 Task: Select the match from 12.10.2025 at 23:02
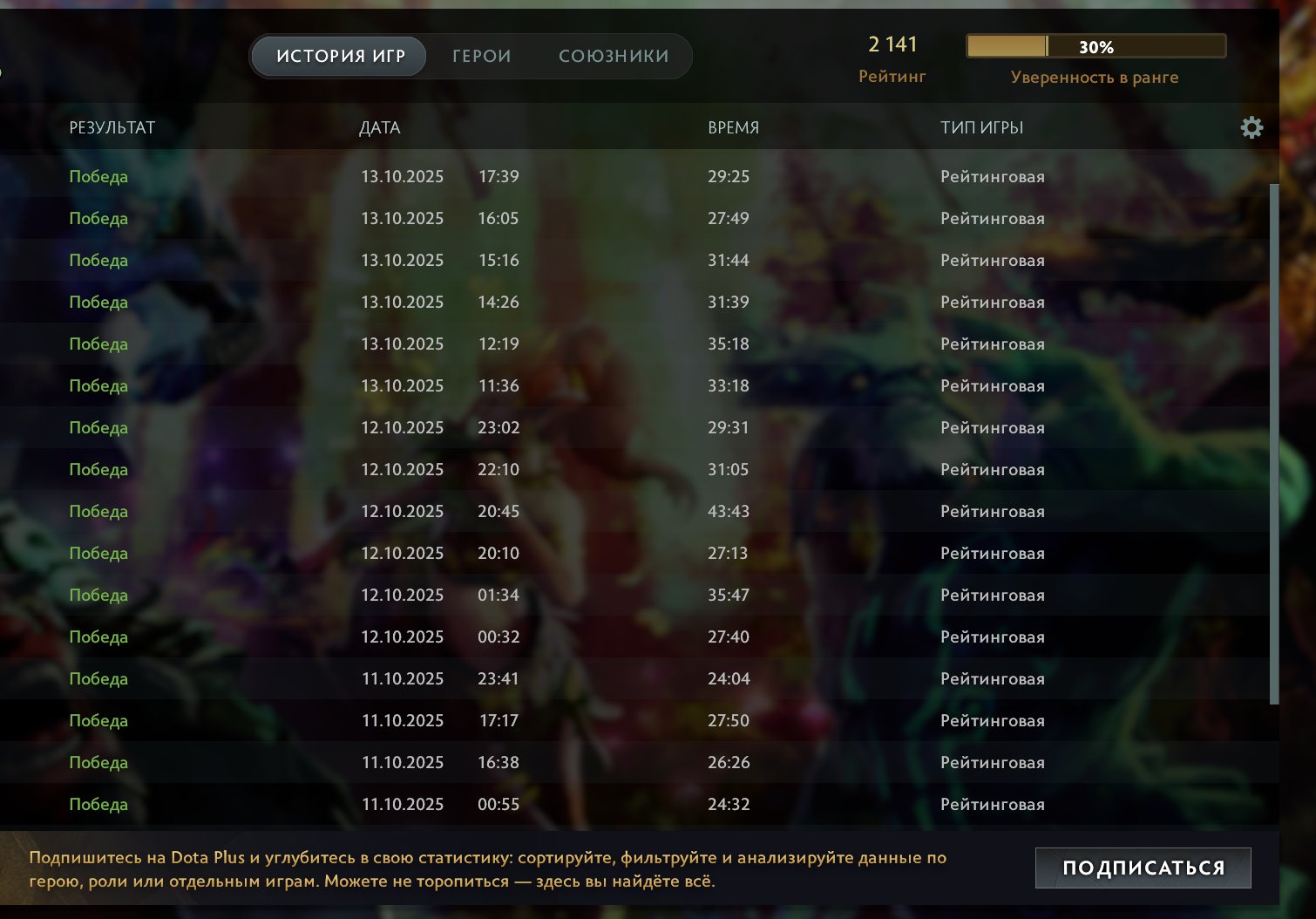634,427
